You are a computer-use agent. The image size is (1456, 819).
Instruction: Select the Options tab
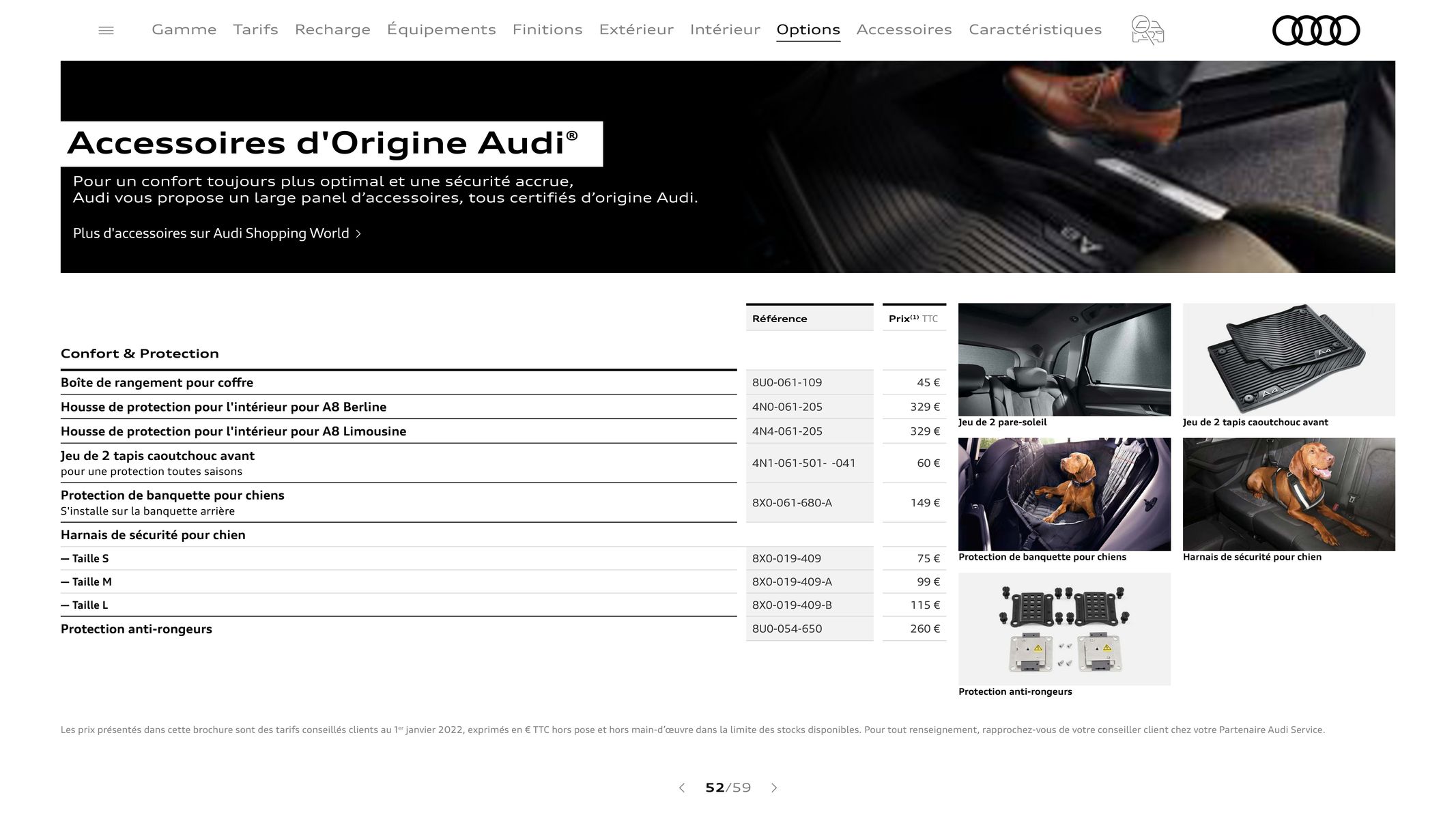[x=808, y=30]
